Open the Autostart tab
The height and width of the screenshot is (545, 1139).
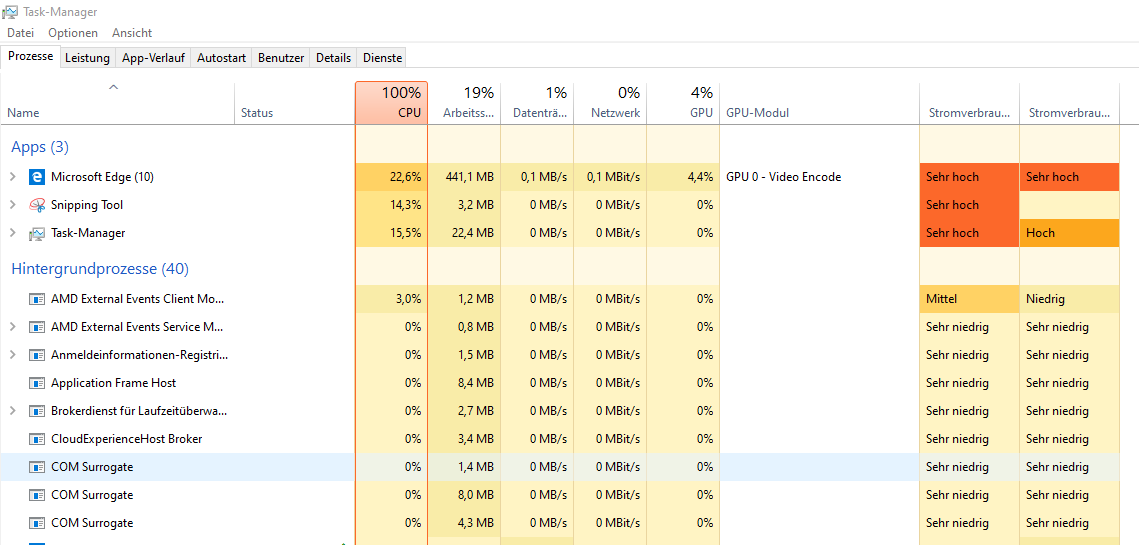[x=222, y=58]
